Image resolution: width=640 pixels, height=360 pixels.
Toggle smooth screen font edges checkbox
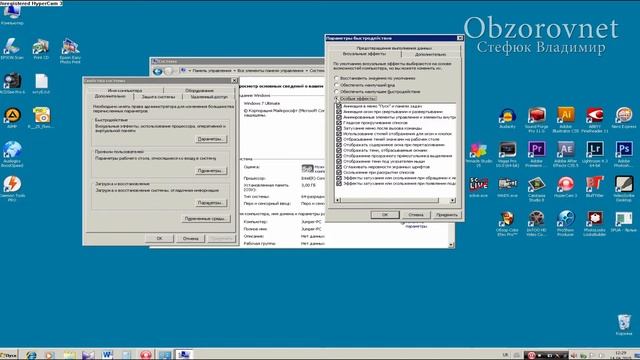339,167
